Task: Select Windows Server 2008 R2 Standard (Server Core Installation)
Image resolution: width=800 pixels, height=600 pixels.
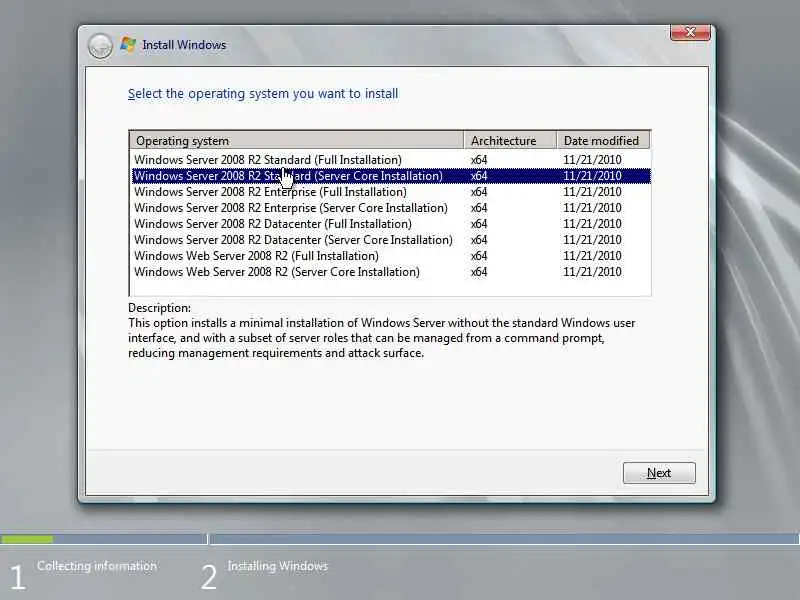Action: tap(391, 176)
